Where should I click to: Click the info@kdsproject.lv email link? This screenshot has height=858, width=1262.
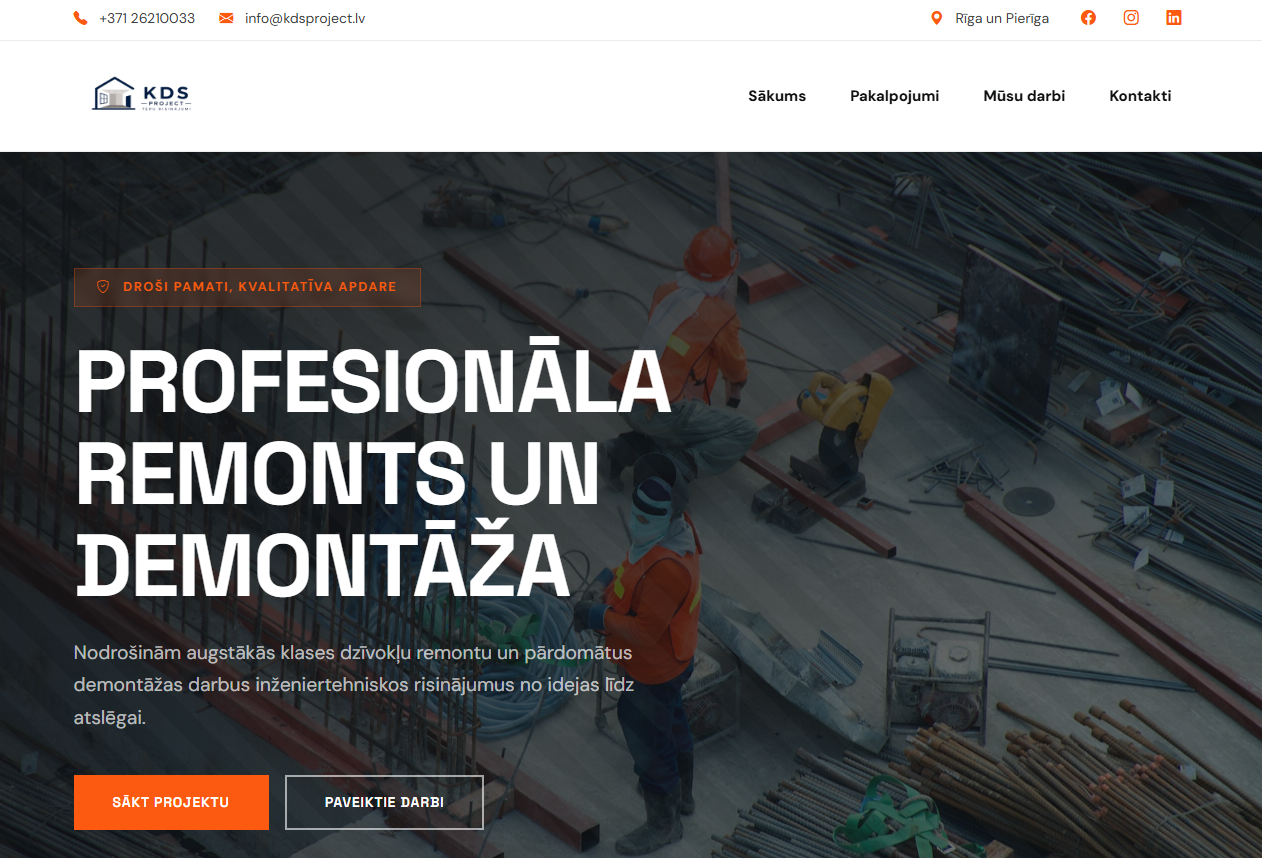tap(305, 18)
